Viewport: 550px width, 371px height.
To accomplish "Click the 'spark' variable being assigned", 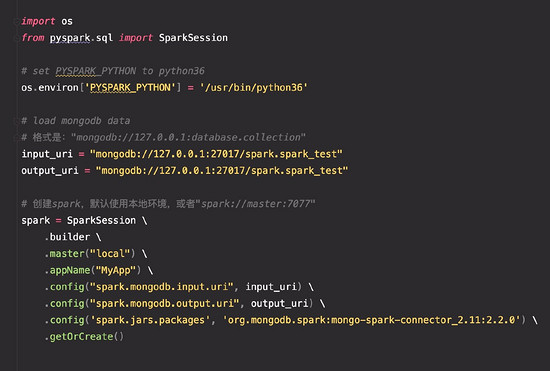I will 35,221.
